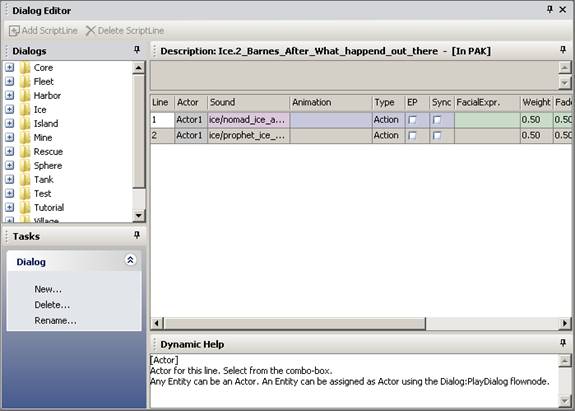Screen dimensions: 575x411
Task: Pin the Dynamic Help panel
Action: (563, 343)
